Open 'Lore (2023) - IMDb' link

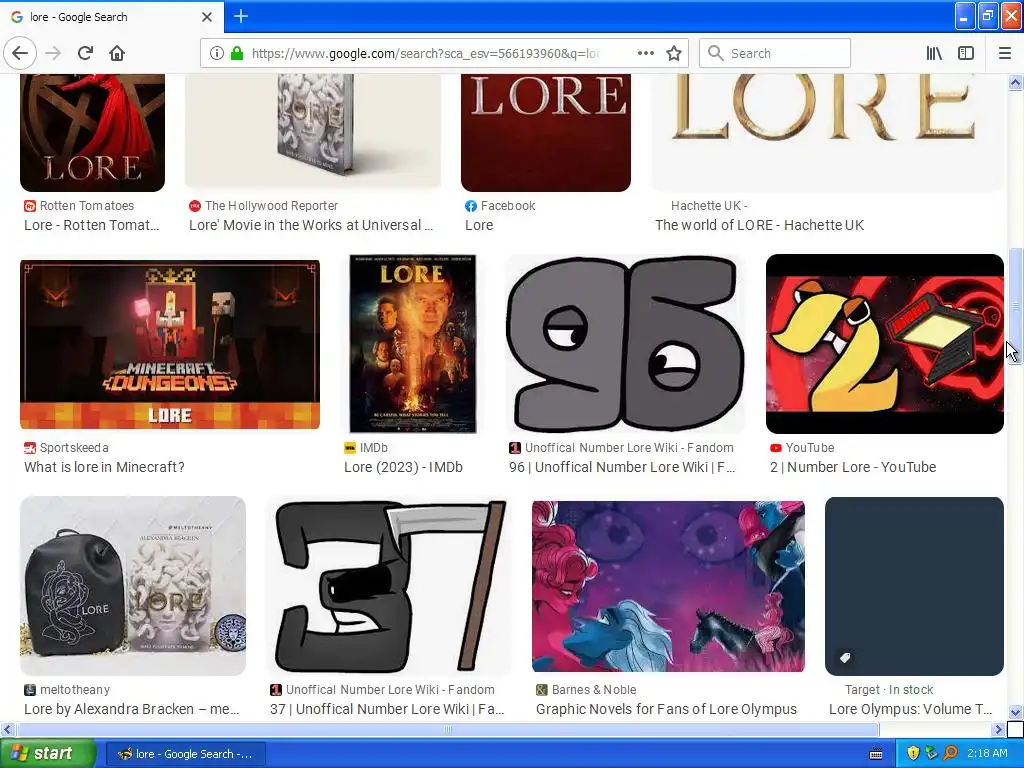pyautogui.click(x=403, y=467)
